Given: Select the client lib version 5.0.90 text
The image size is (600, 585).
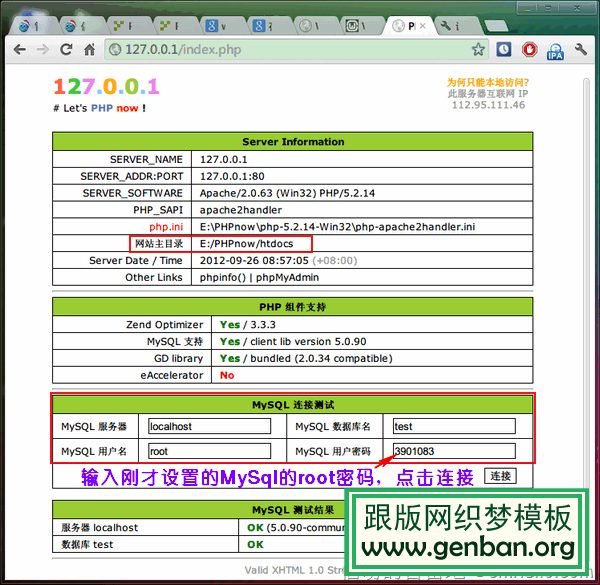Looking at the screenshot, I should coord(308,342).
